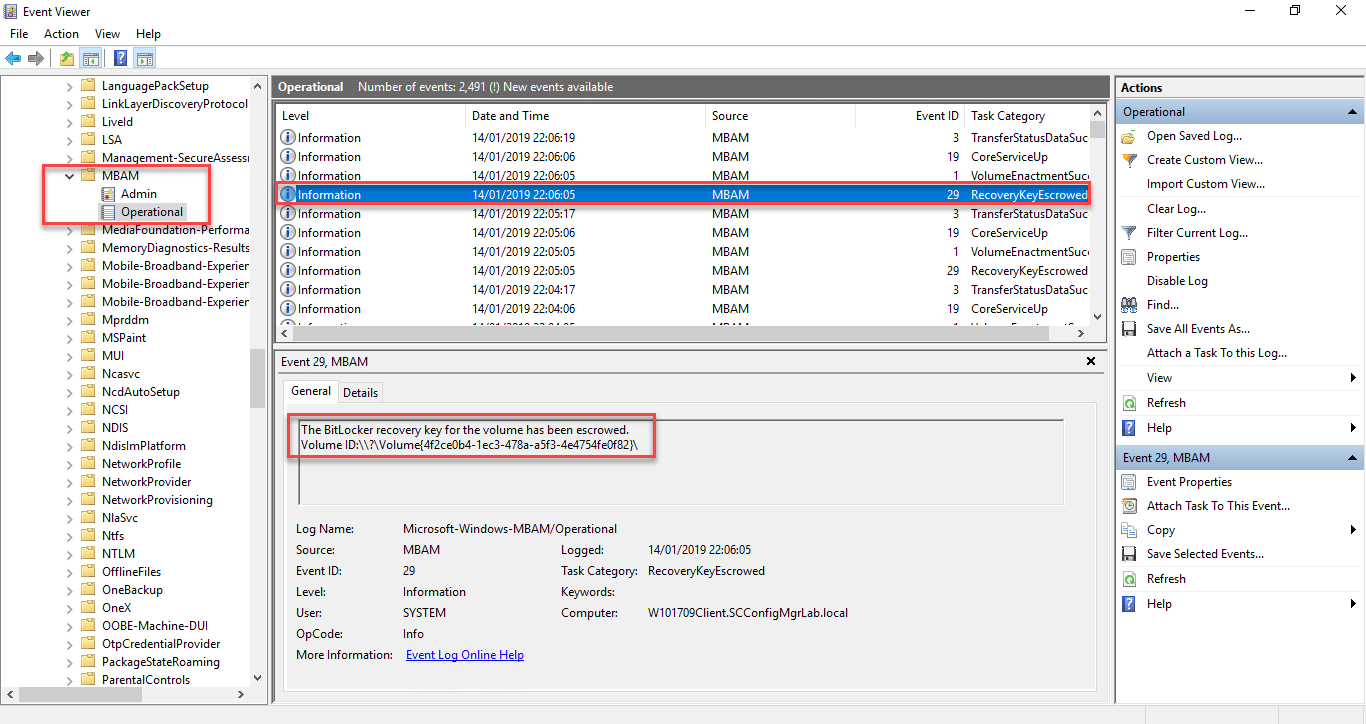Click the Find binoculars icon in Actions
The height and width of the screenshot is (724, 1366).
tap(1129, 305)
